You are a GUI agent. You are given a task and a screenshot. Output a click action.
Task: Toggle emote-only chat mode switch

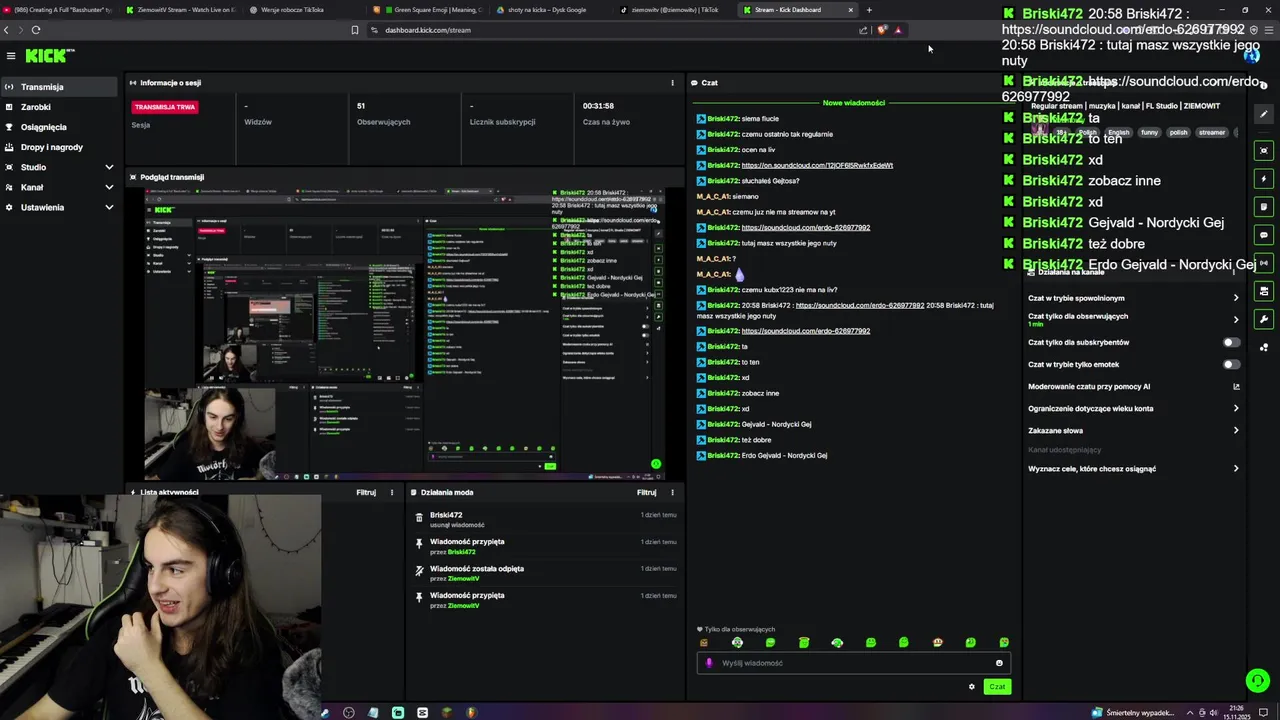(1232, 364)
